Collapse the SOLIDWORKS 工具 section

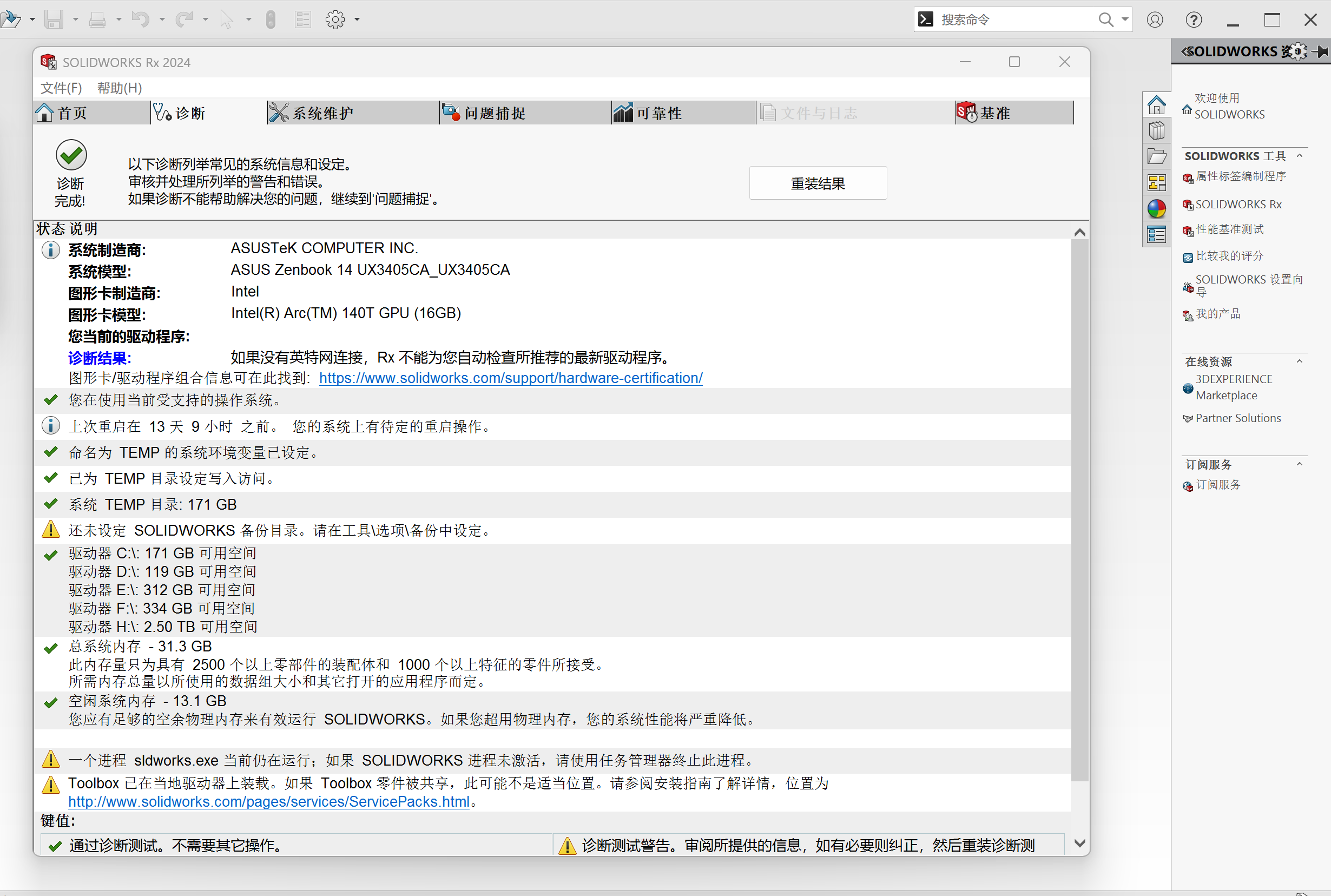(x=1300, y=155)
